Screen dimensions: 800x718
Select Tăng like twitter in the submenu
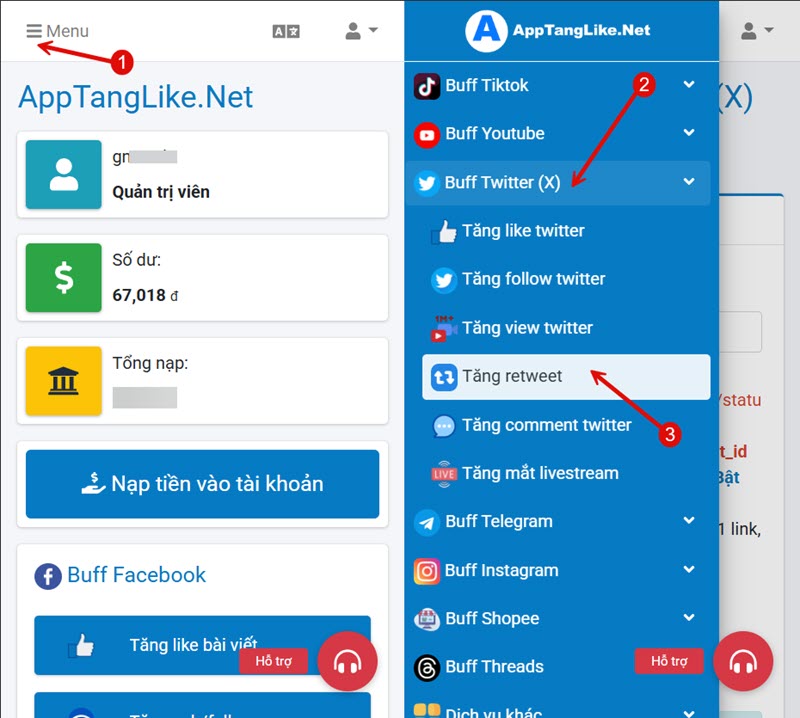tap(566, 231)
